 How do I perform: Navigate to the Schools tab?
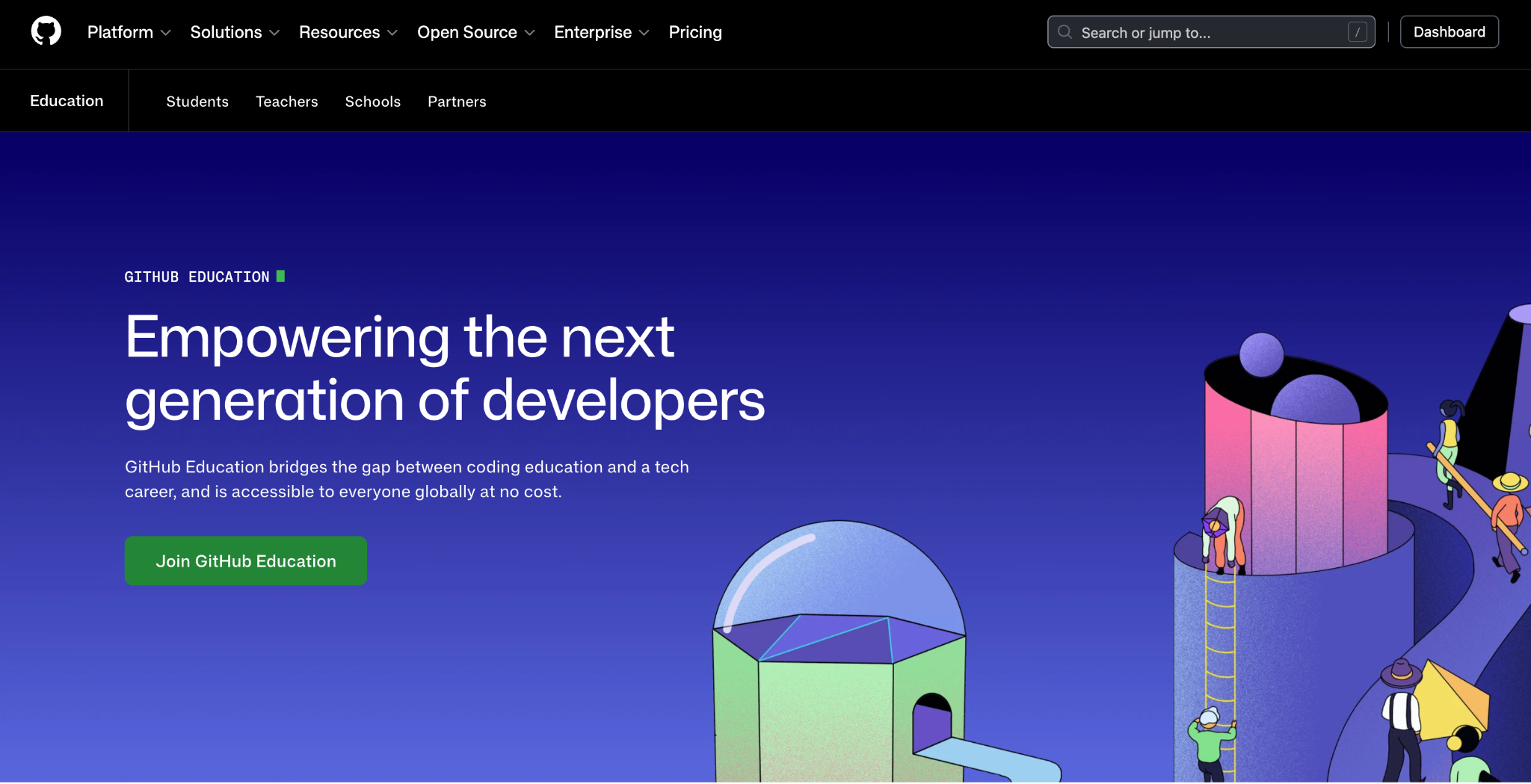pyautogui.click(x=372, y=102)
